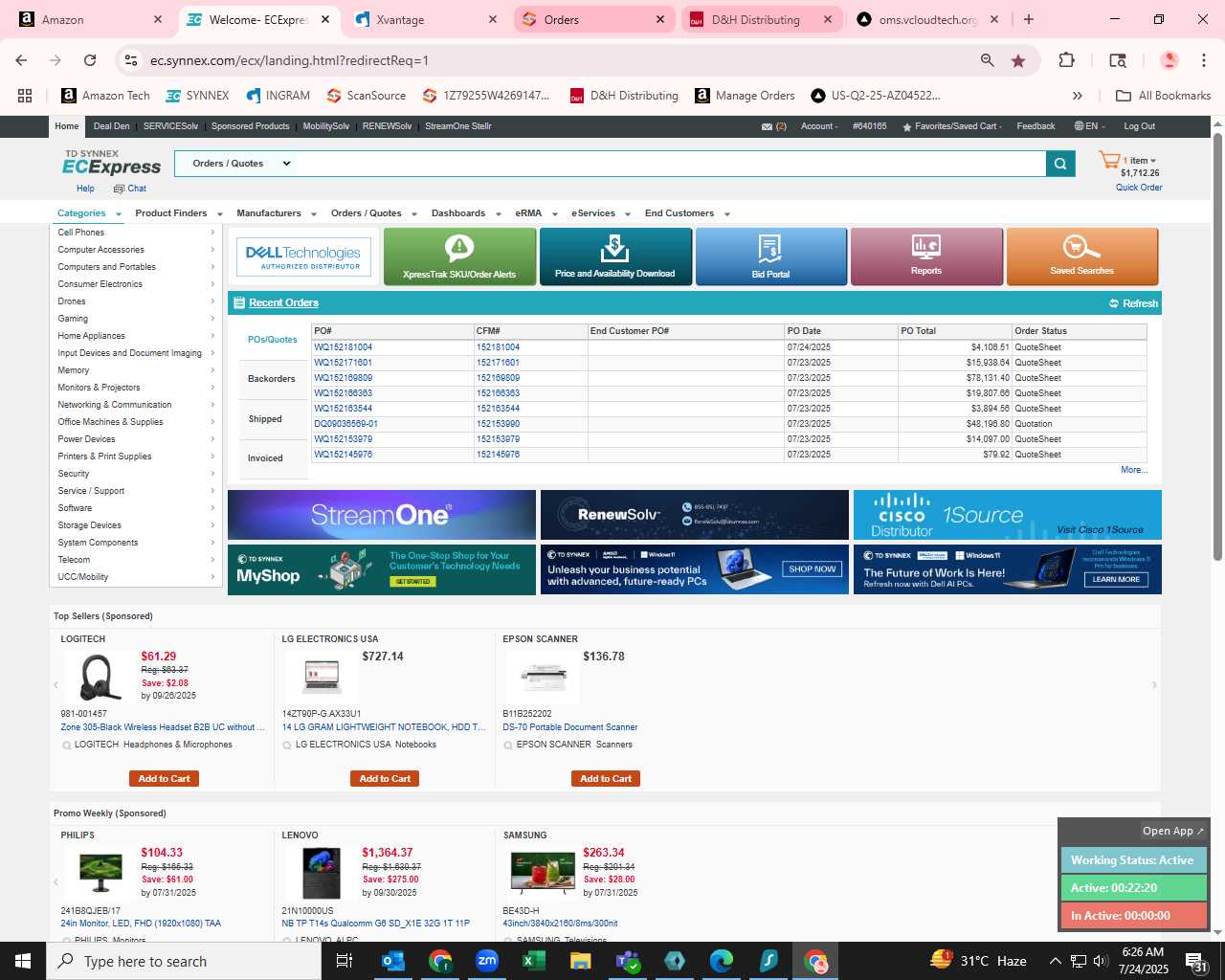Open the Account dropdown in top bar

pyautogui.click(x=819, y=126)
